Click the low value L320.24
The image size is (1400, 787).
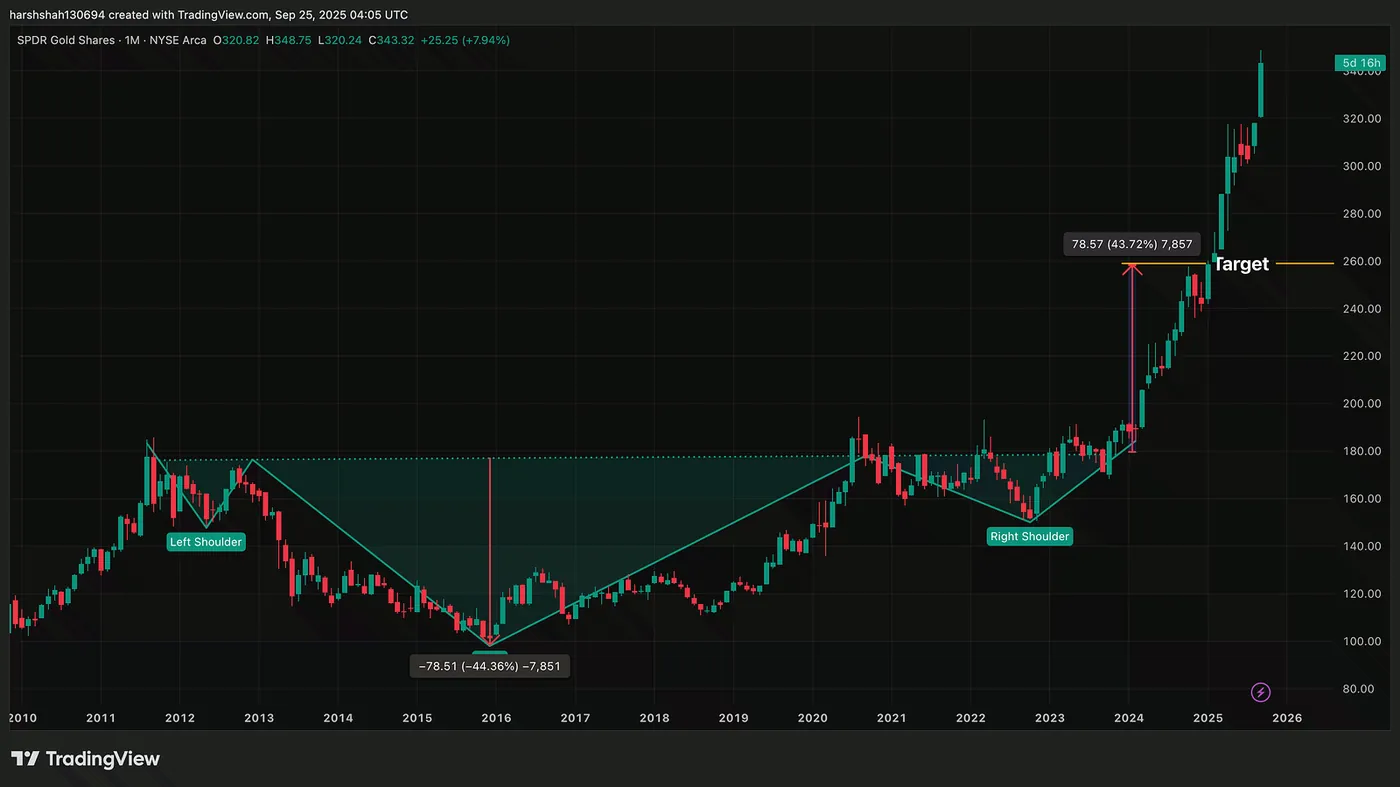pos(342,40)
